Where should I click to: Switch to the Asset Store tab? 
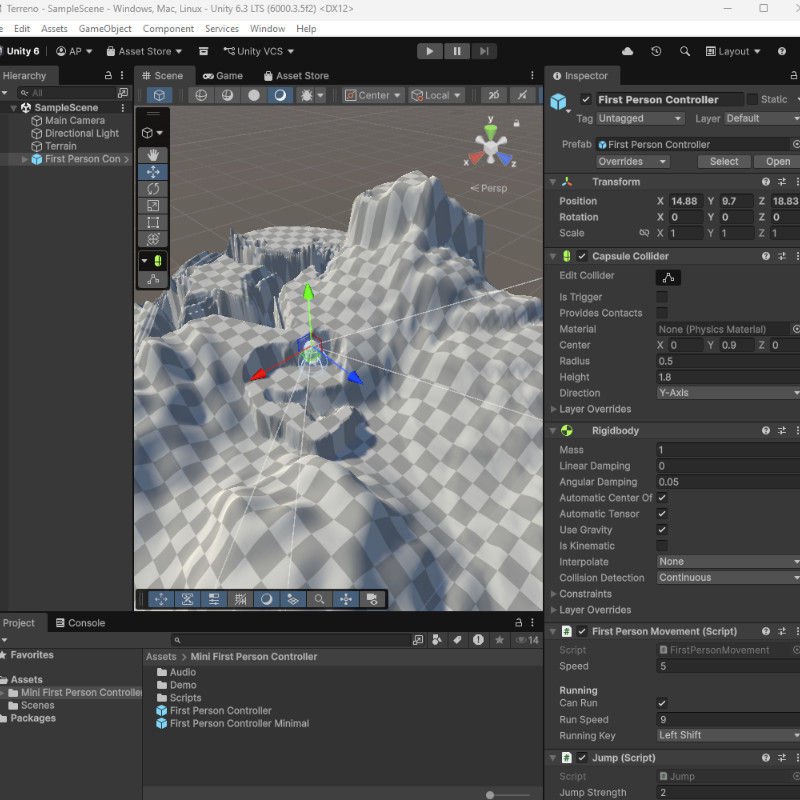296,76
